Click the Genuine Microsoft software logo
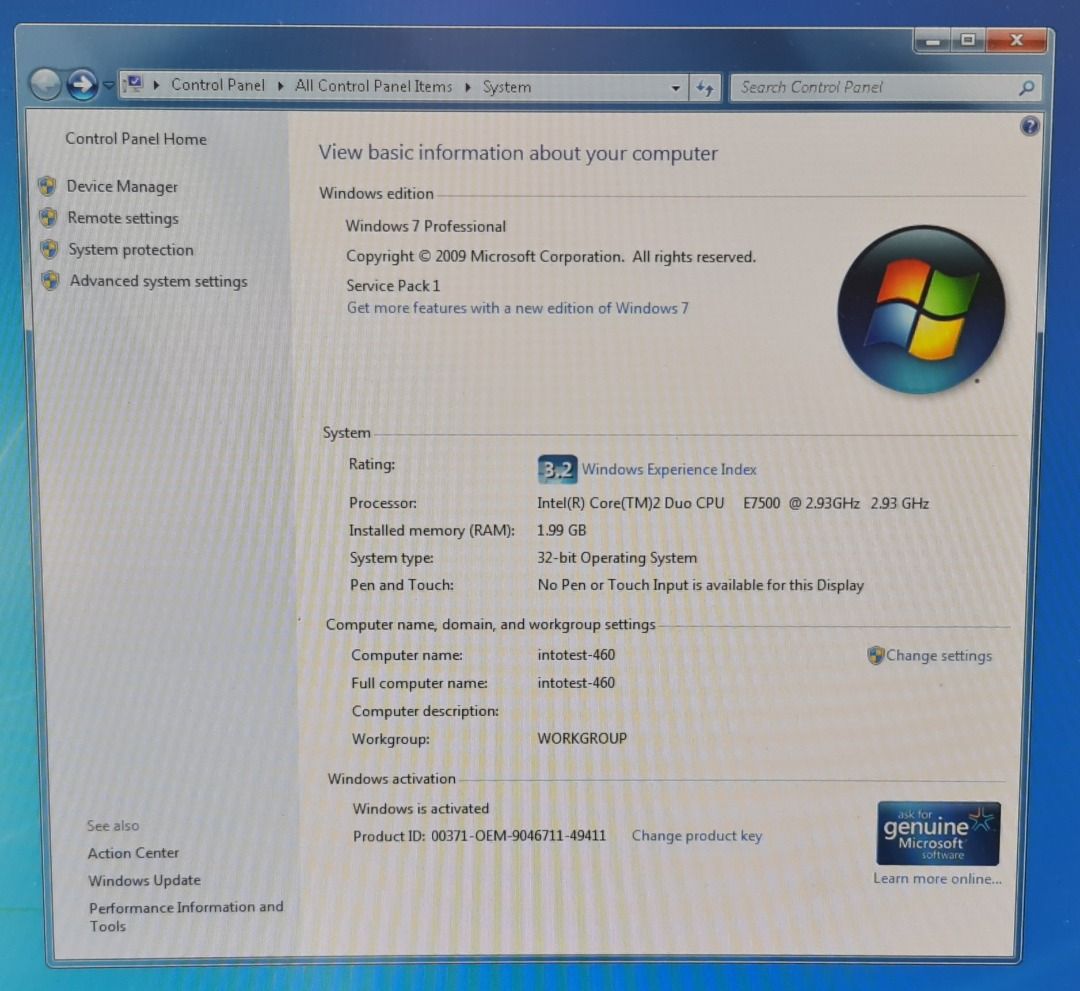Viewport: 1080px width, 991px height. (938, 834)
